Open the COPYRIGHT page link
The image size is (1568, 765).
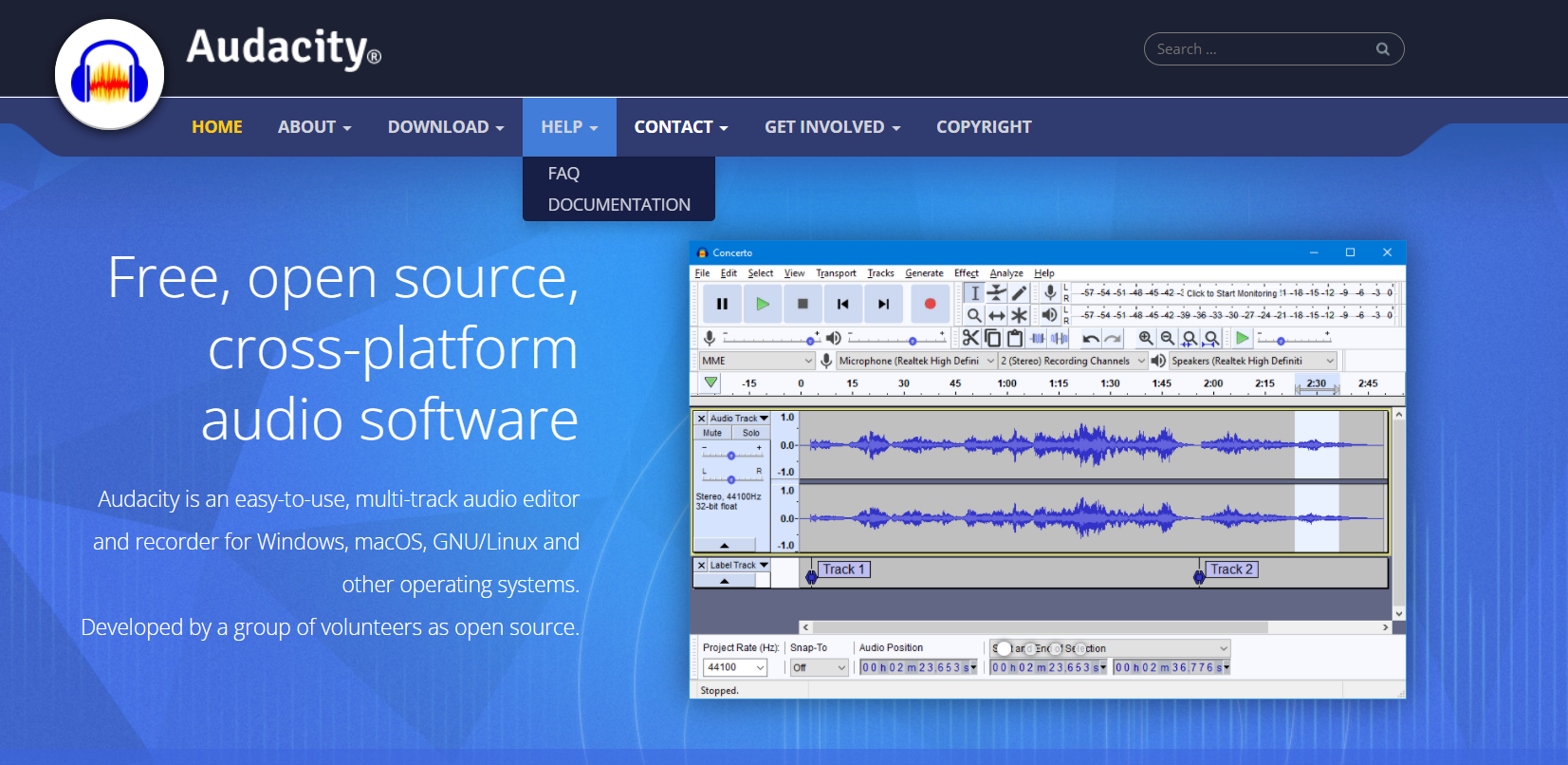coord(984,127)
